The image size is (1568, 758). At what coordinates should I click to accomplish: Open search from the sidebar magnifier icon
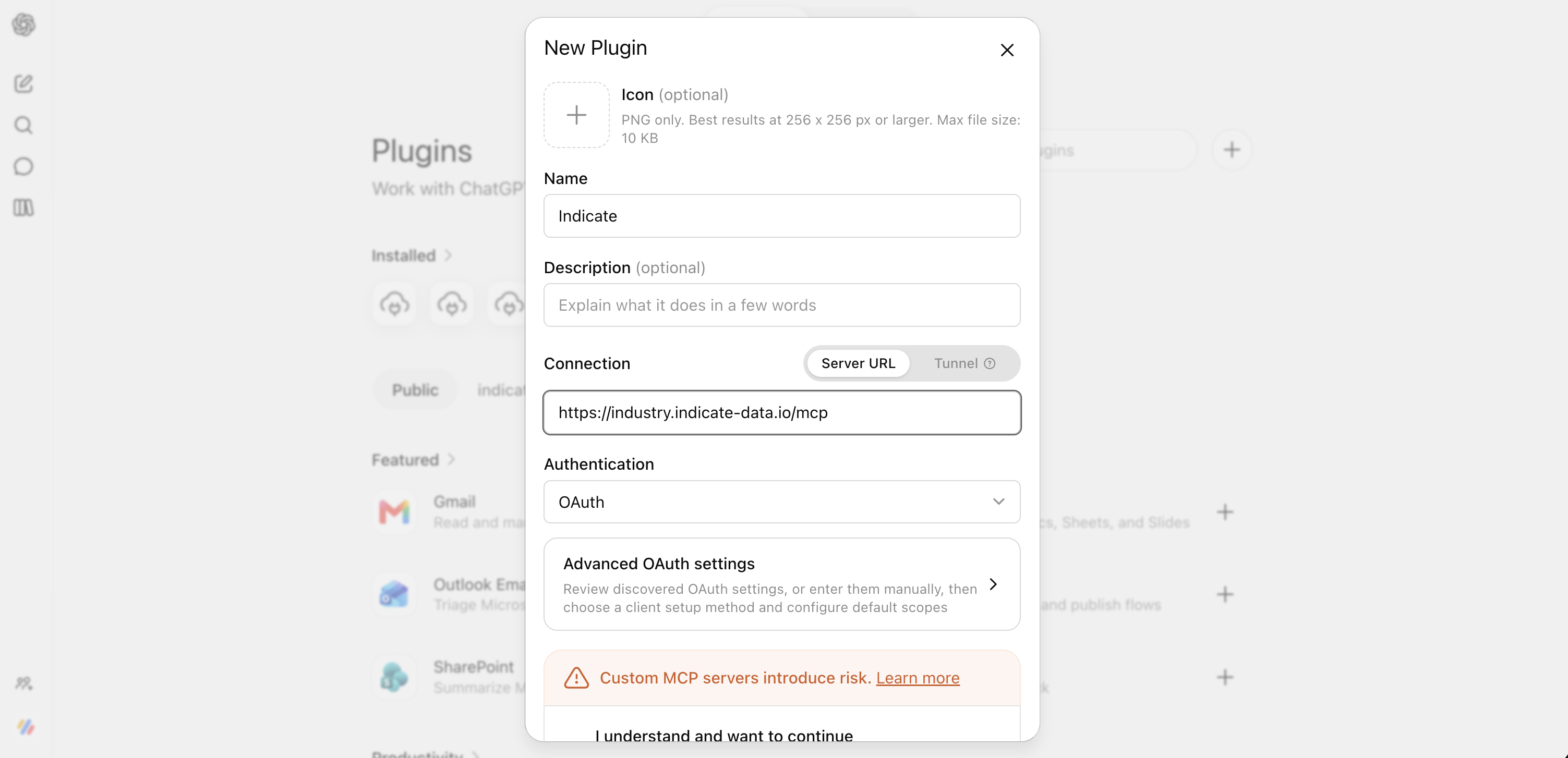coord(24,125)
